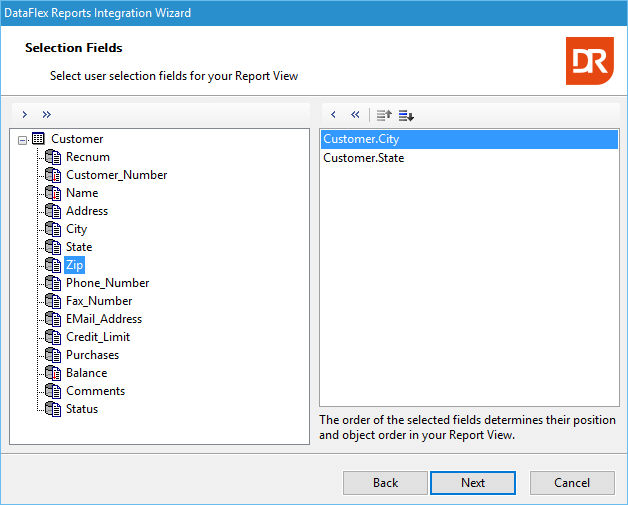628x505 pixels.
Task: Click the Phone_Number field icon
Action: [53, 283]
